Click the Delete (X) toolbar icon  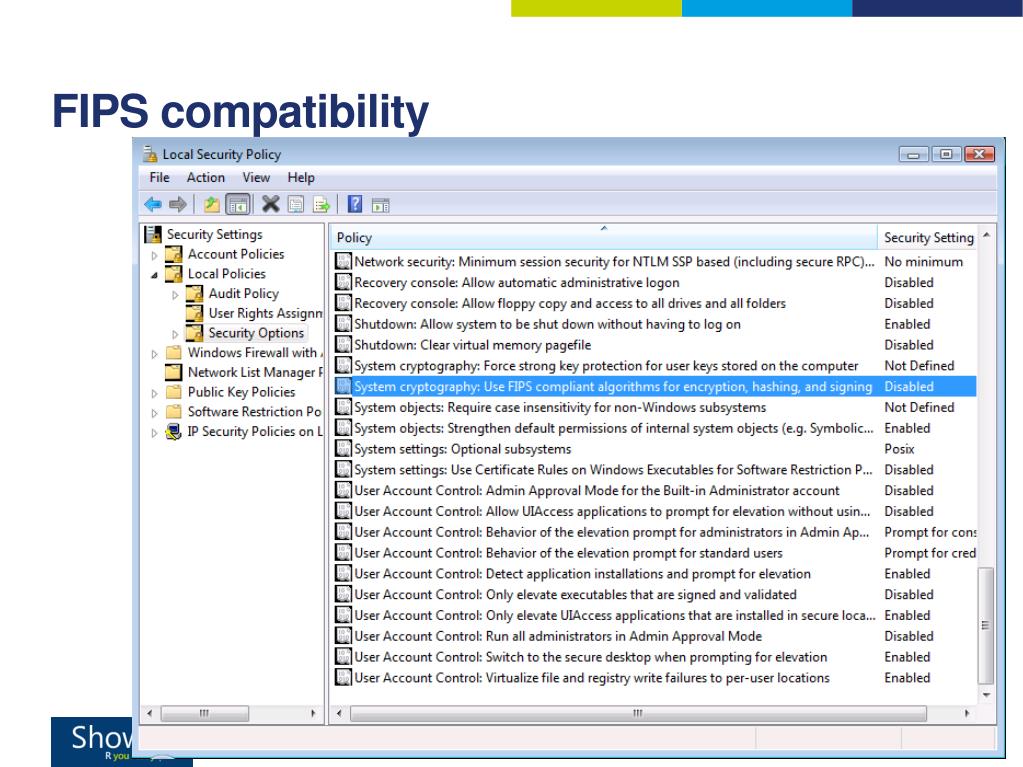[270, 204]
